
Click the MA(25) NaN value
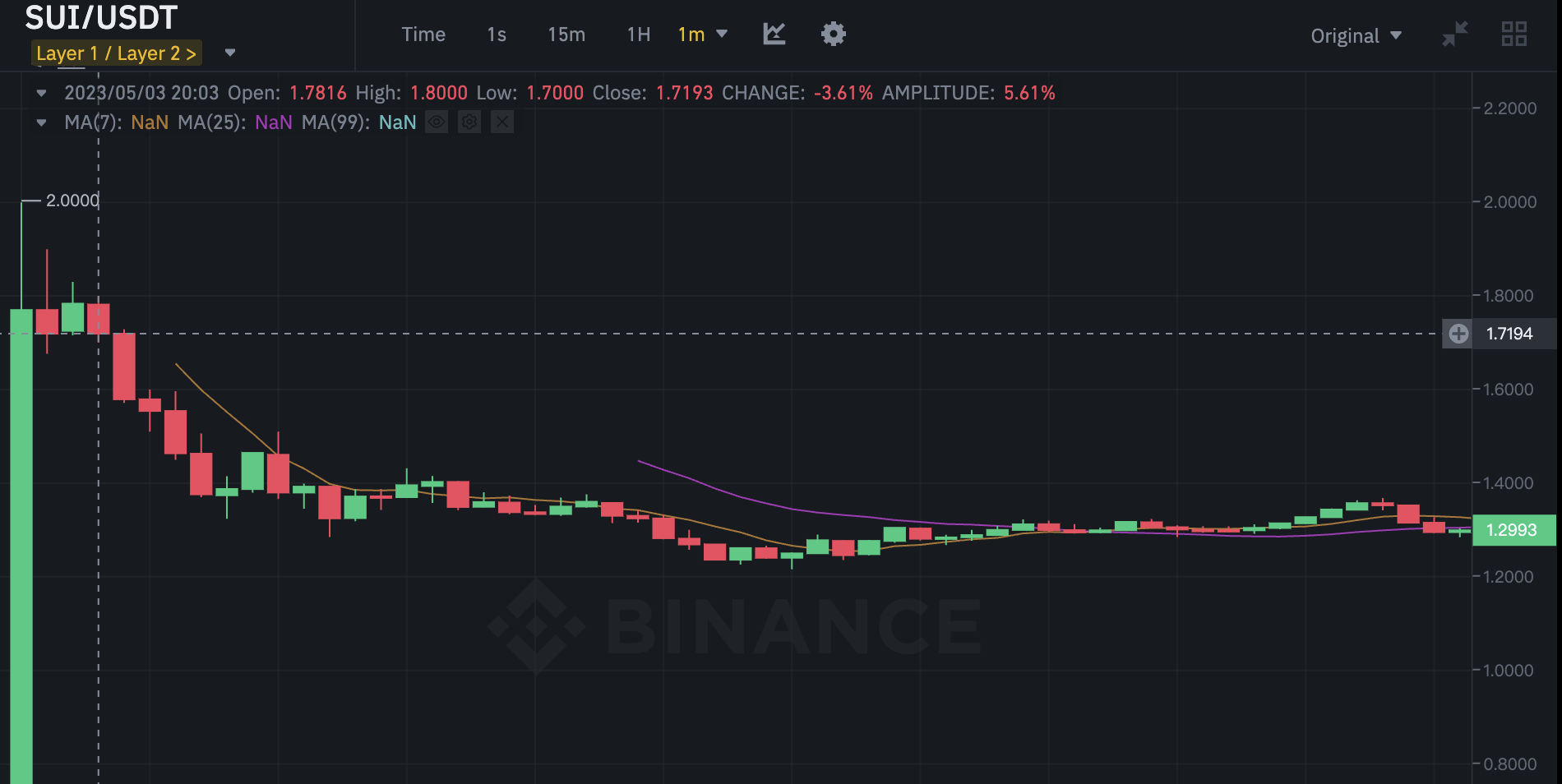274,122
